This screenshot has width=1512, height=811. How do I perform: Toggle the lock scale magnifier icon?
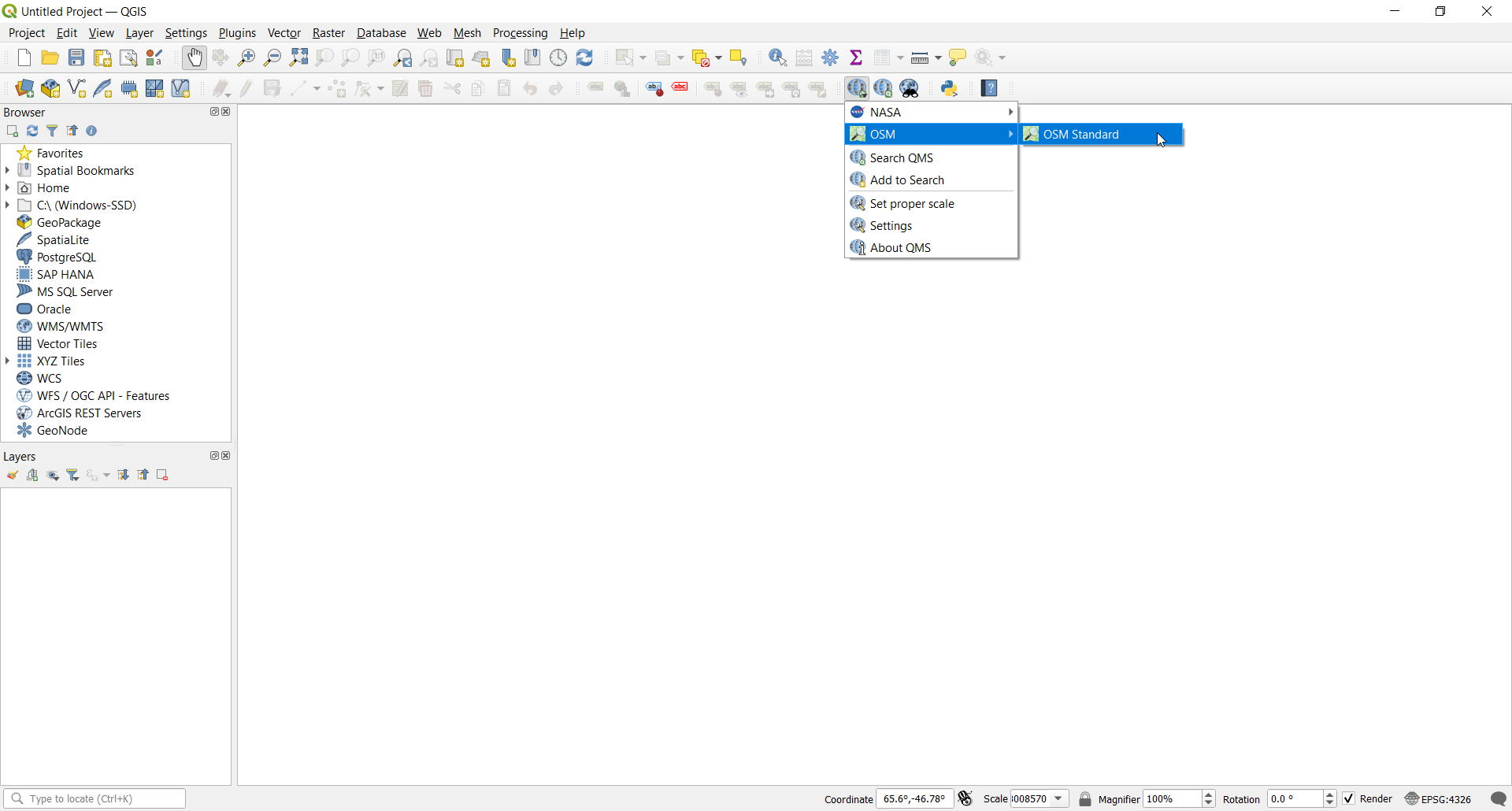[1085, 798]
